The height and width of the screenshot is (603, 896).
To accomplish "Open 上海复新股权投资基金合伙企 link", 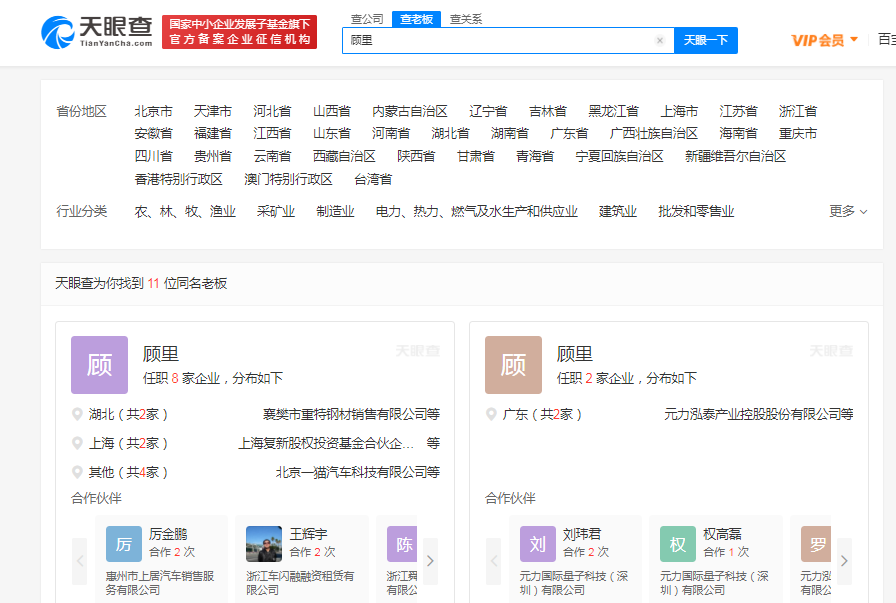I will coord(326,443).
